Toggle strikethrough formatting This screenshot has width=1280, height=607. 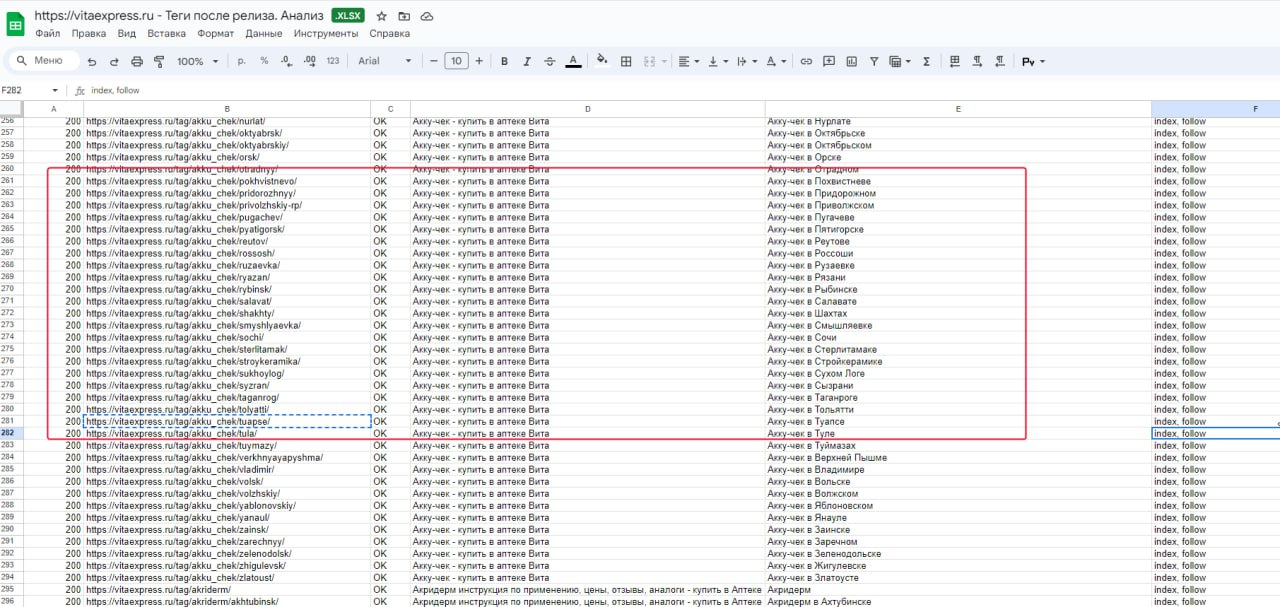(550, 61)
